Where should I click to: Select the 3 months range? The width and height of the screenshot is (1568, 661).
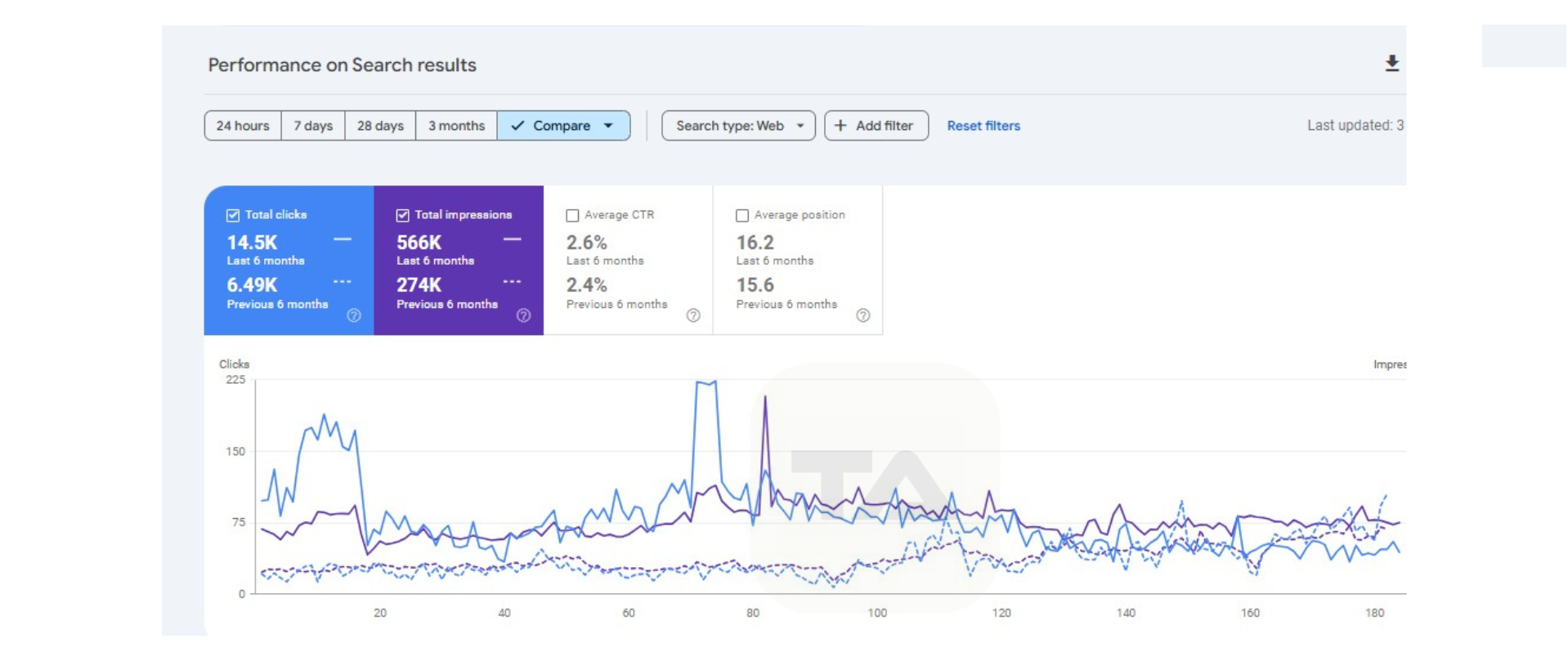point(456,126)
